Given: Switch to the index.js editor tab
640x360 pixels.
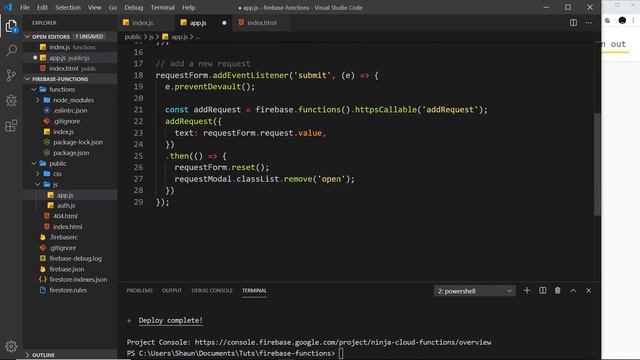Looking at the screenshot, I should [146, 23].
